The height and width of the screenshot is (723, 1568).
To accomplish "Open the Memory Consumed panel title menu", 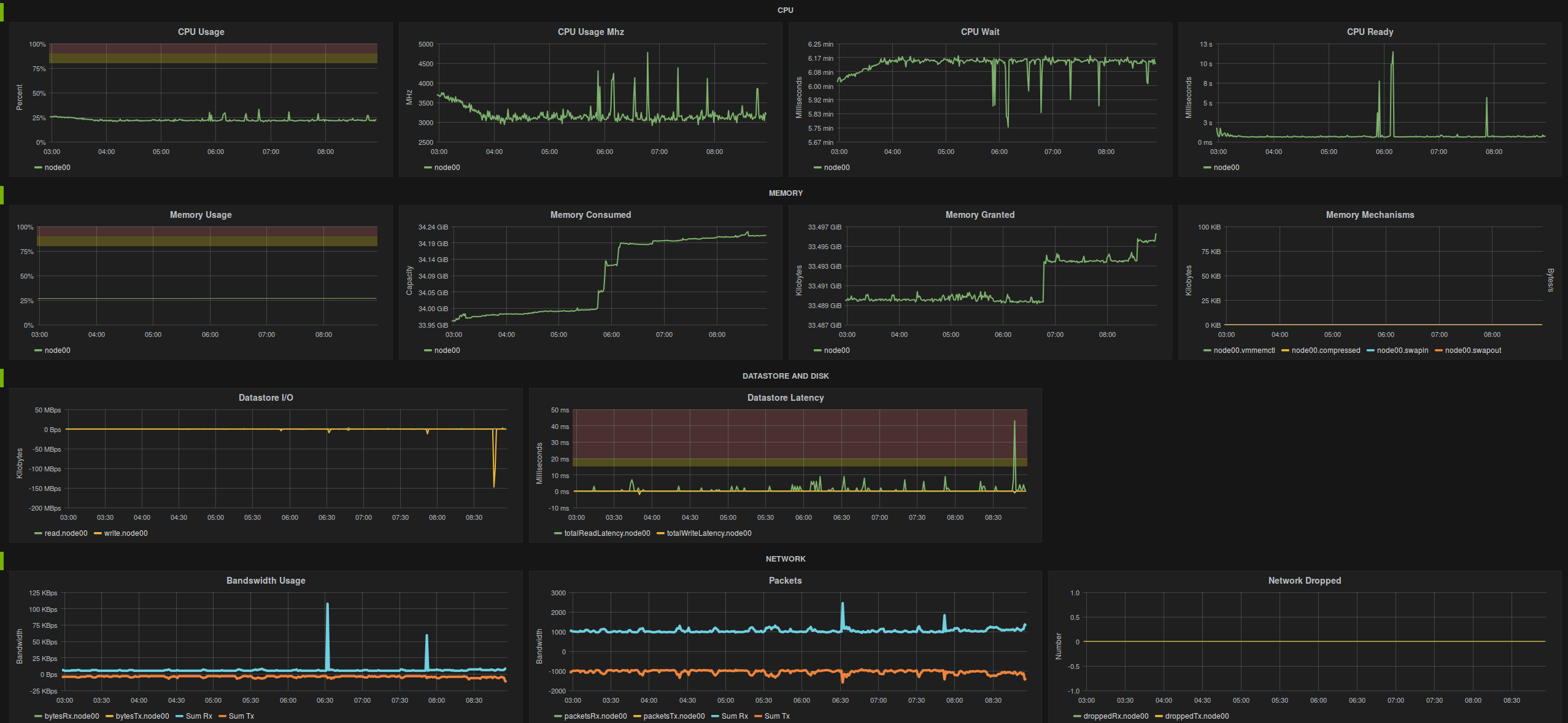I will click(590, 215).
